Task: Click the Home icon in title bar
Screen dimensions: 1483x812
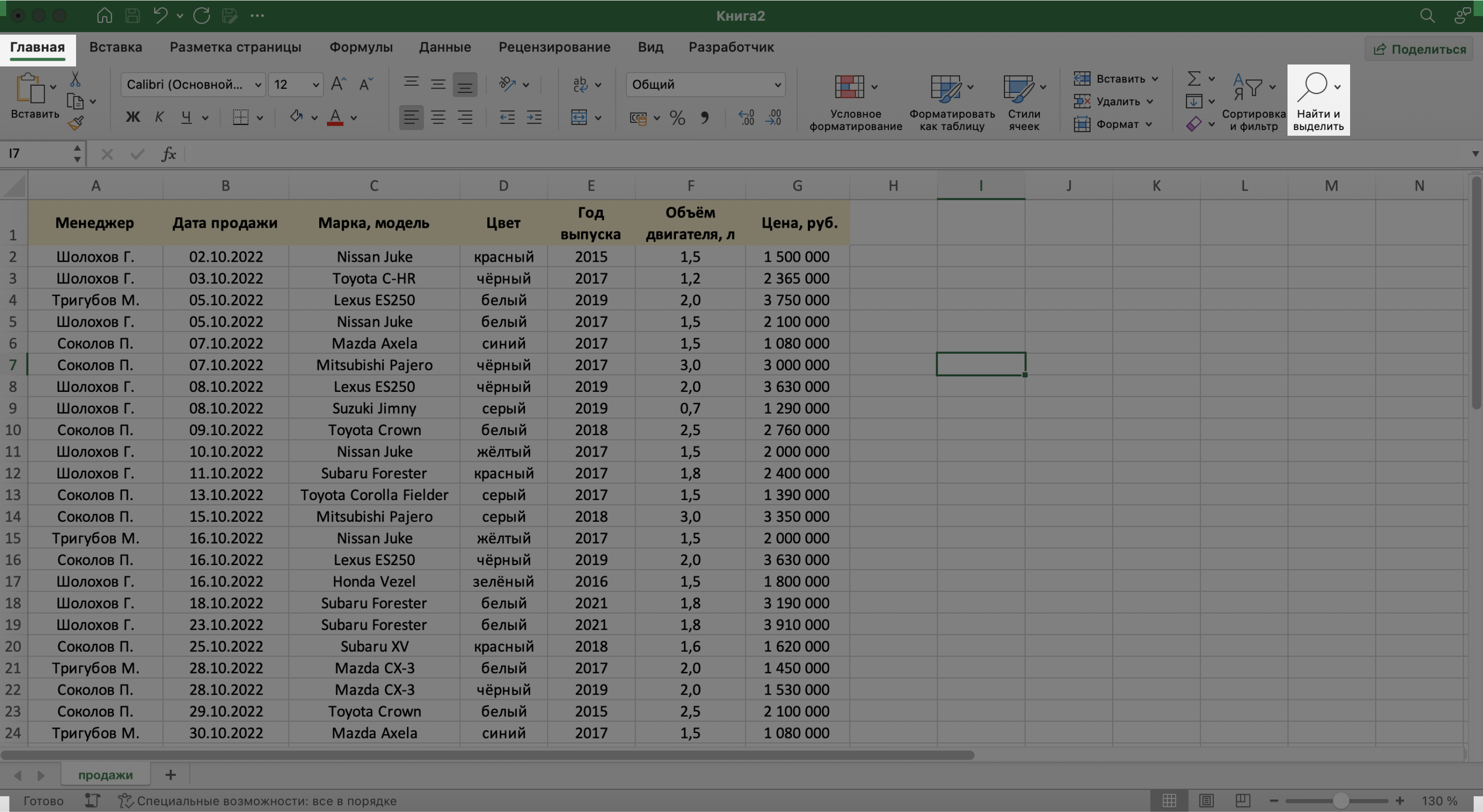Action: coord(104,15)
